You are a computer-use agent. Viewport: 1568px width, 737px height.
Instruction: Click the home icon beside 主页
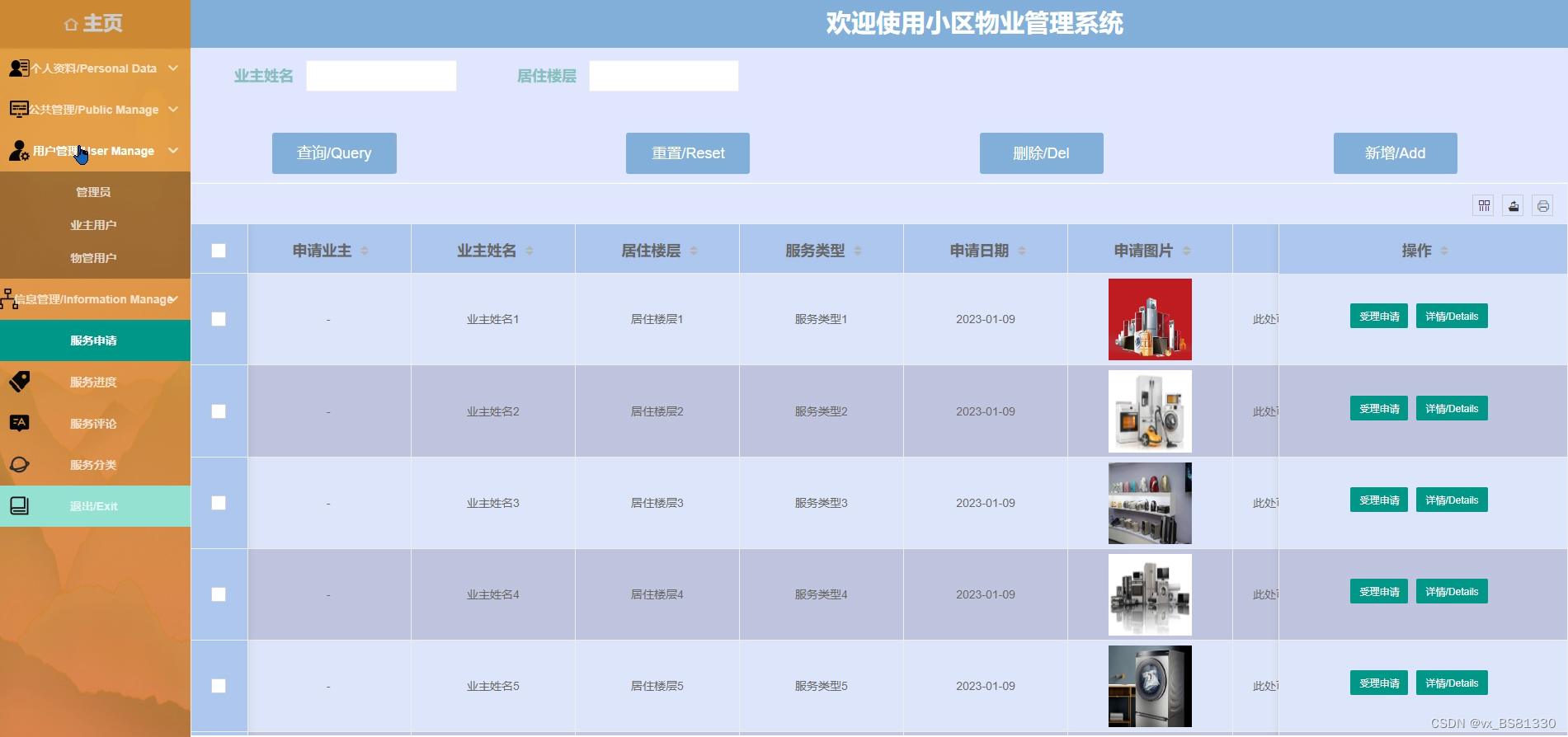coord(71,25)
